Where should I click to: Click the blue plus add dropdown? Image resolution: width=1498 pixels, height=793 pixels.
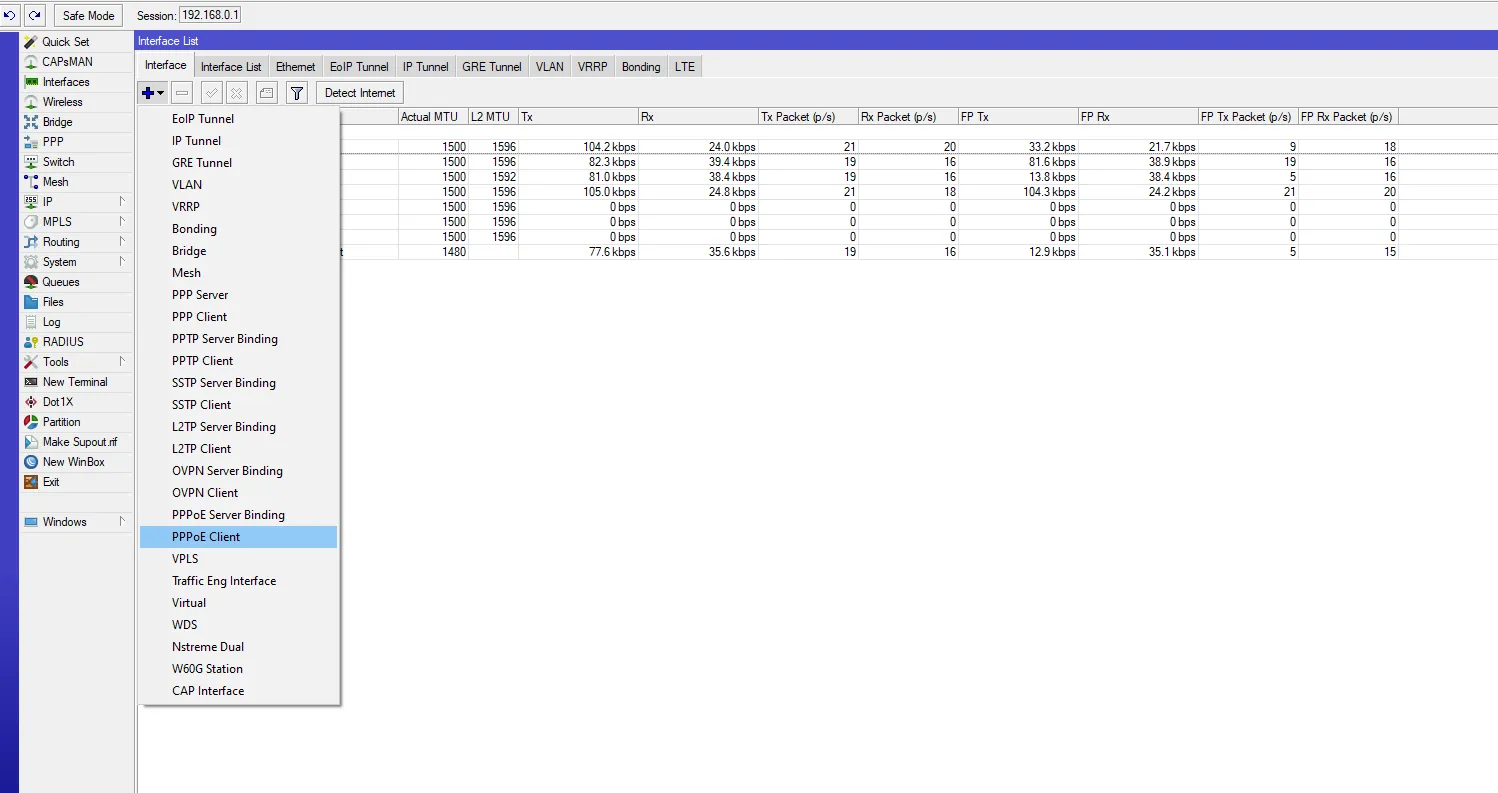point(152,93)
